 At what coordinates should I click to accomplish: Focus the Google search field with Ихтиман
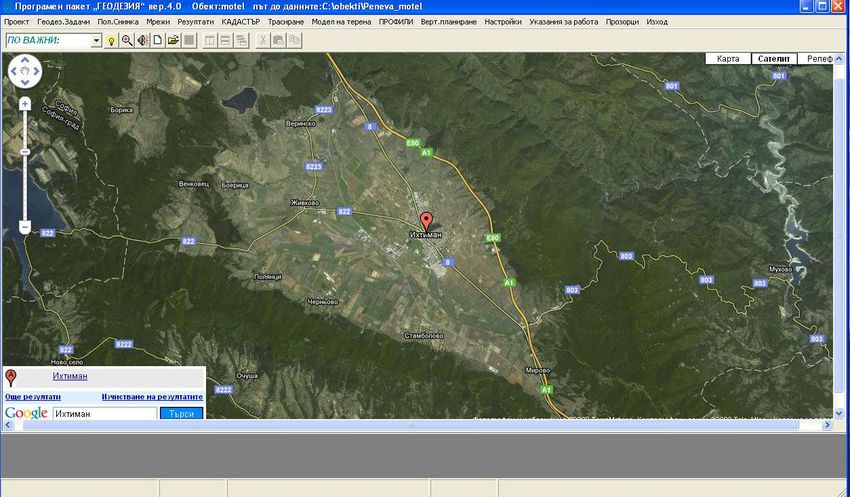[105, 414]
